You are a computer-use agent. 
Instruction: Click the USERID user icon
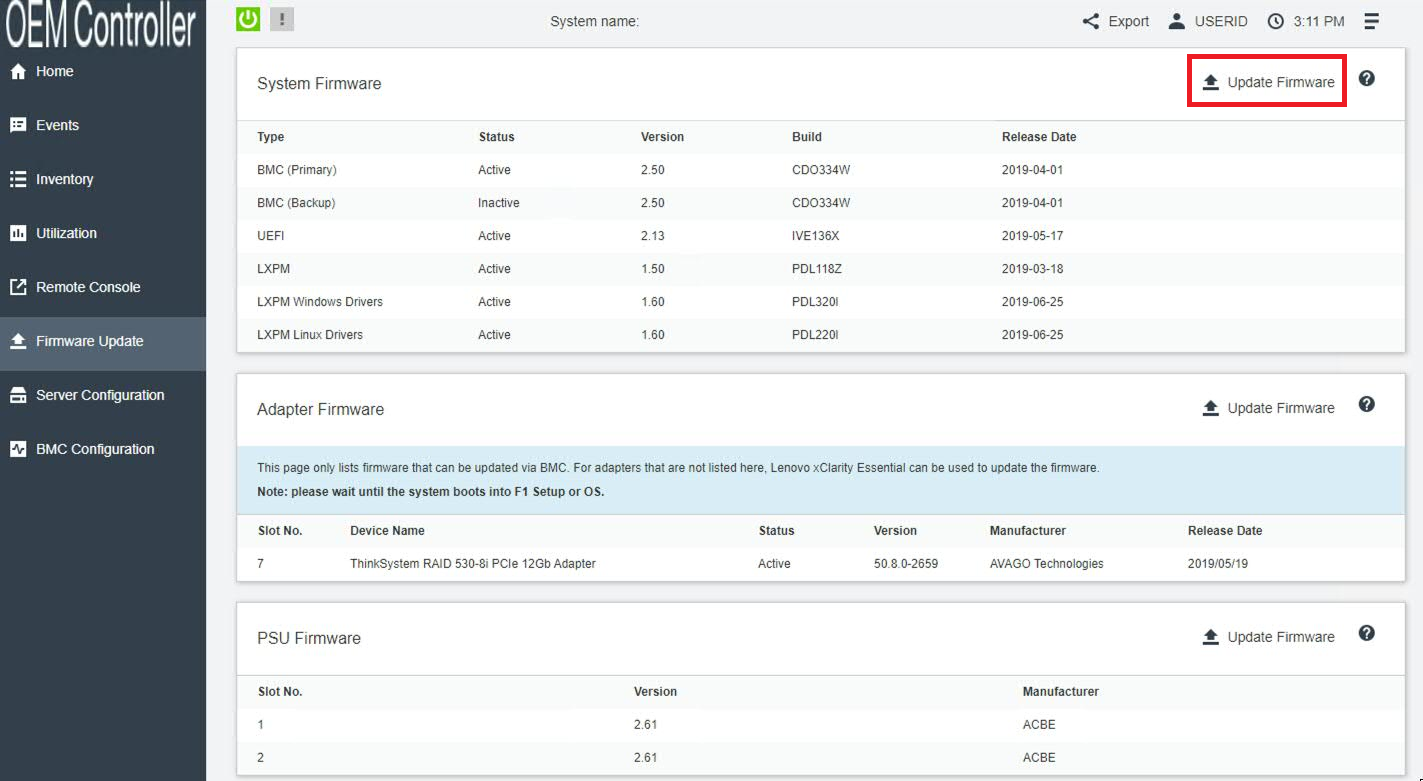(x=1177, y=21)
